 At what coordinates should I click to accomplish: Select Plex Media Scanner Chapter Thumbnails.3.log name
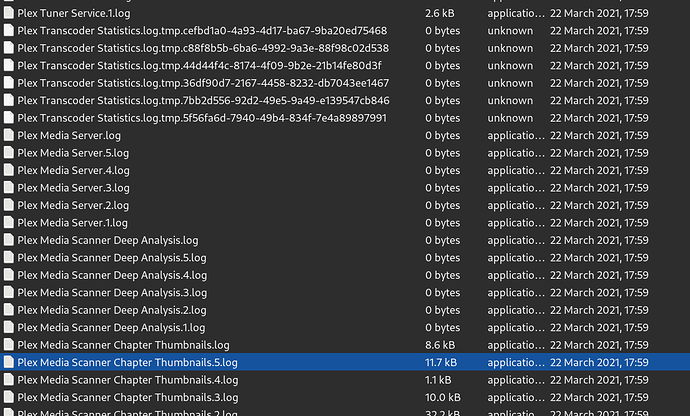coord(128,398)
